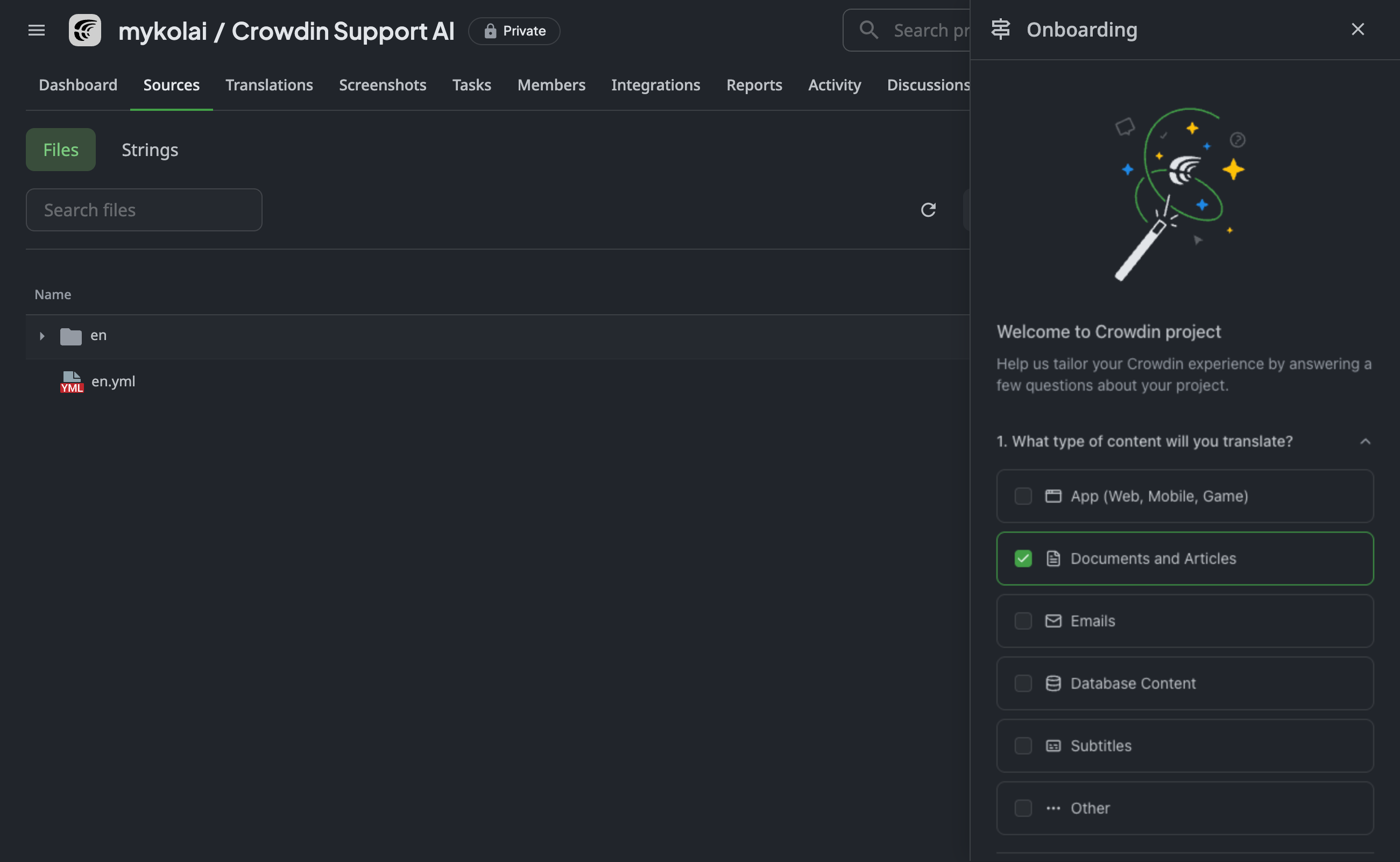Click the en.yml YML file icon
The image size is (1400, 862).
[72, 381]
